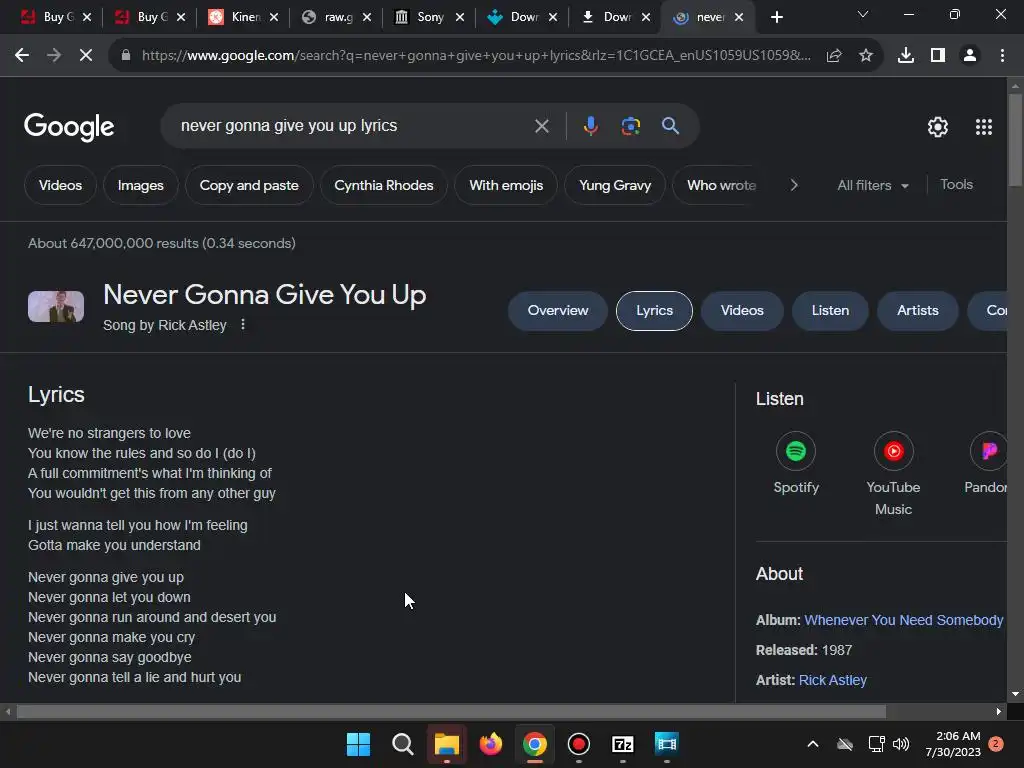Open File Explorer from taskbar
Image resolution: width=1024 pixels, height=768 pixels.
coord(447,744)
